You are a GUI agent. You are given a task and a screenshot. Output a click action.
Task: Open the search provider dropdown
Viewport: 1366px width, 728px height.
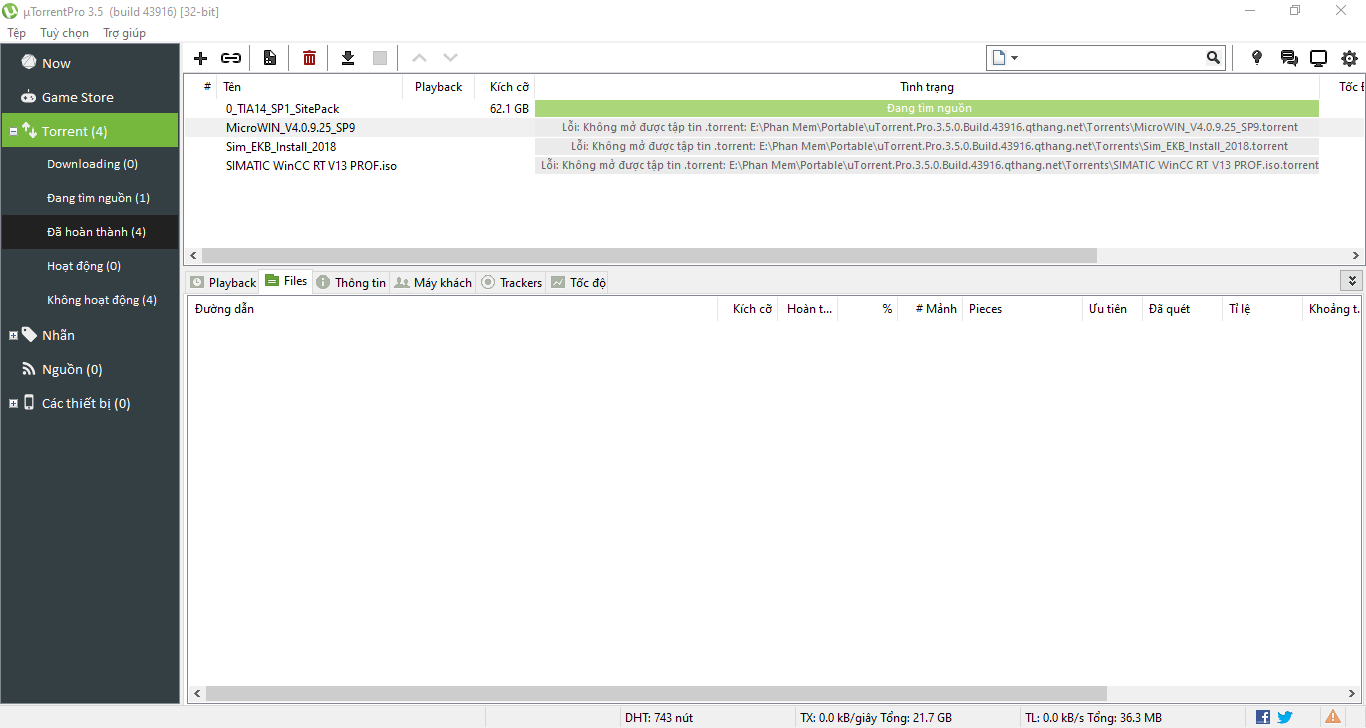tap(1004, 58)
